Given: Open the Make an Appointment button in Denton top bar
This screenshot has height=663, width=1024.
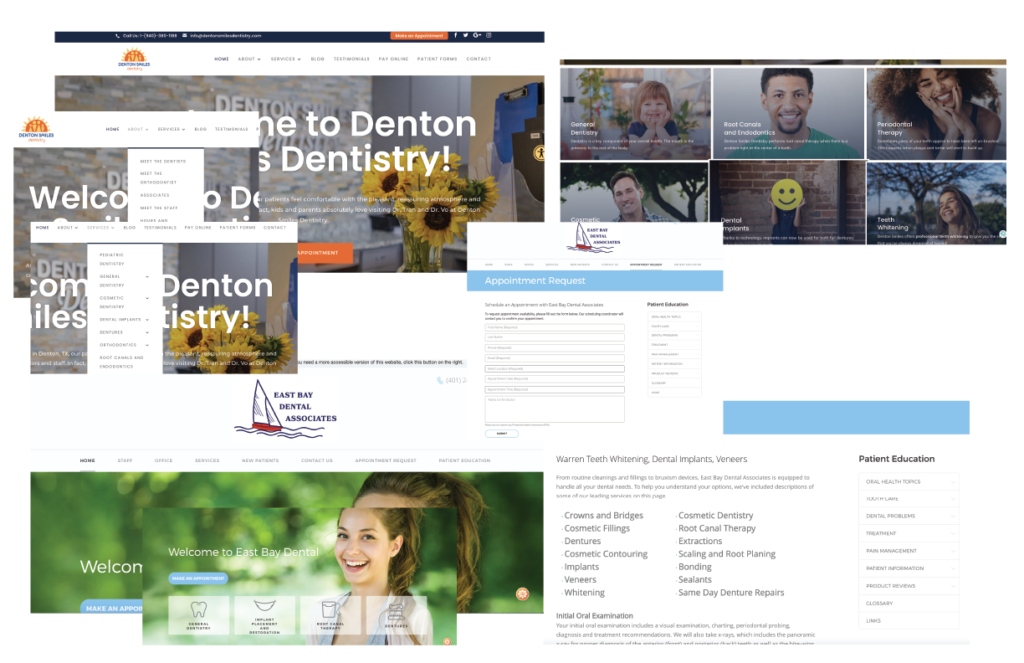Looking at the screenshot, I should tap(419, 36).
